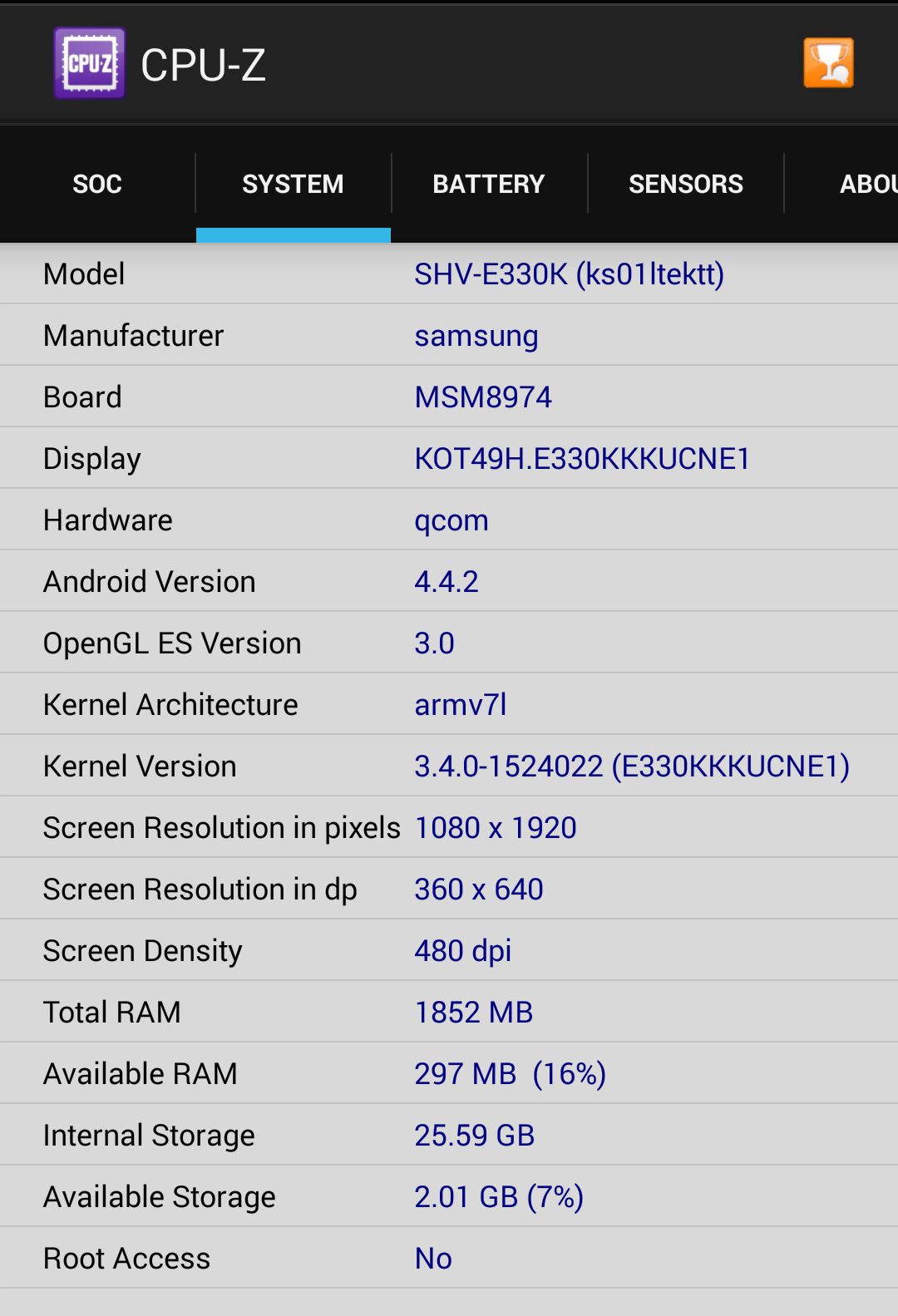Open the BATTERY tab
The image size is (898, 1316).
pos(489,184)
